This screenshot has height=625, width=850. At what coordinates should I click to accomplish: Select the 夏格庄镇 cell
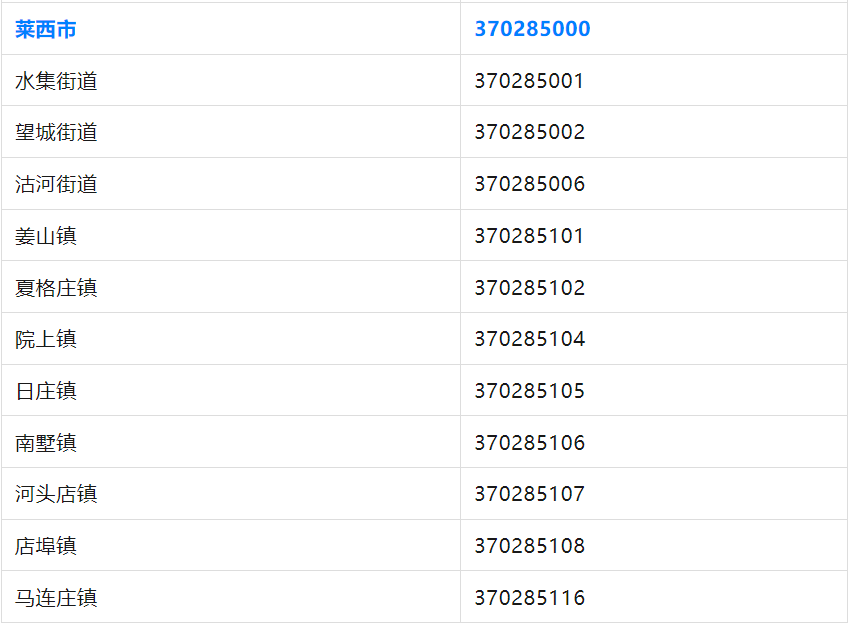[56, 288]
